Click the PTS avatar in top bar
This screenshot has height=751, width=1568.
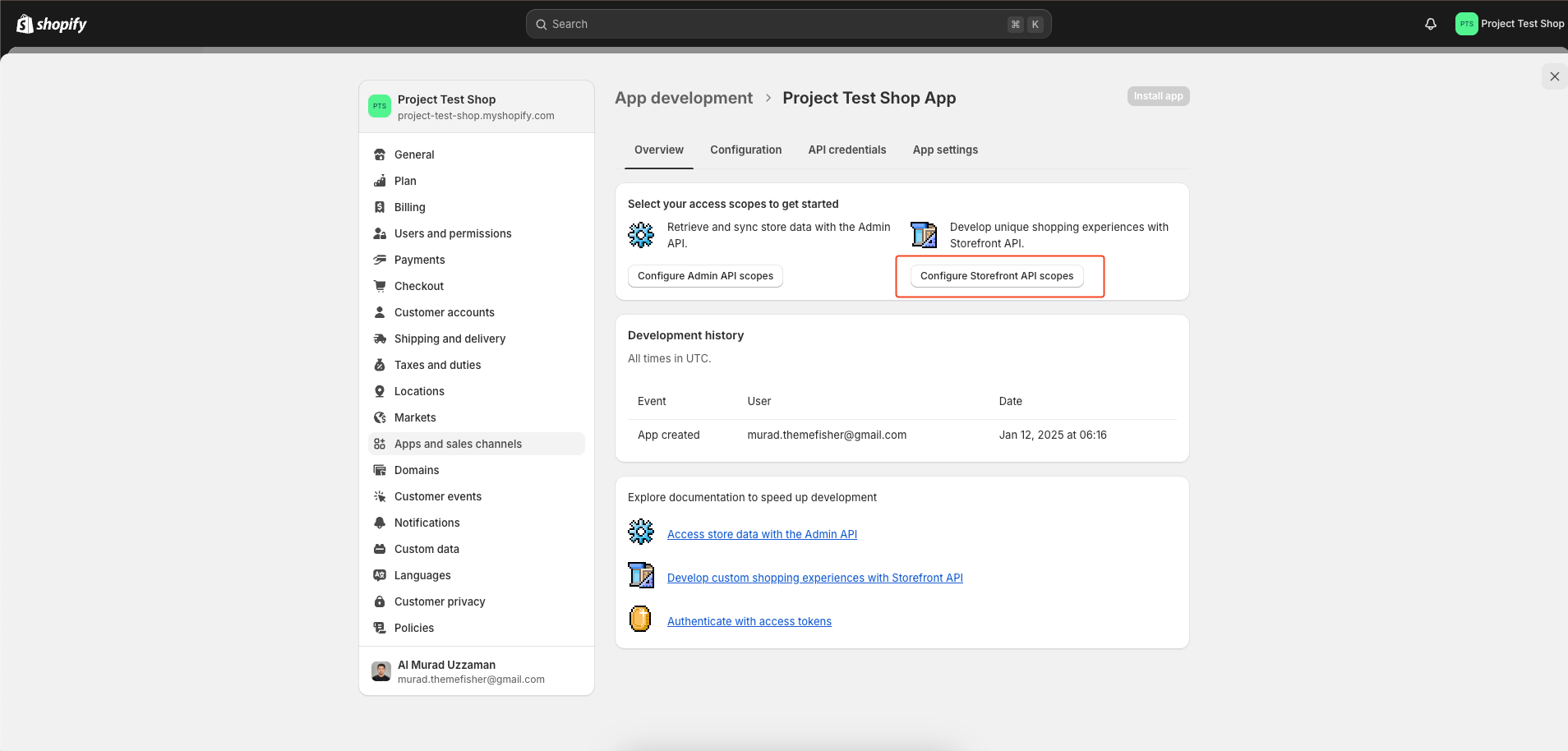1466,24
